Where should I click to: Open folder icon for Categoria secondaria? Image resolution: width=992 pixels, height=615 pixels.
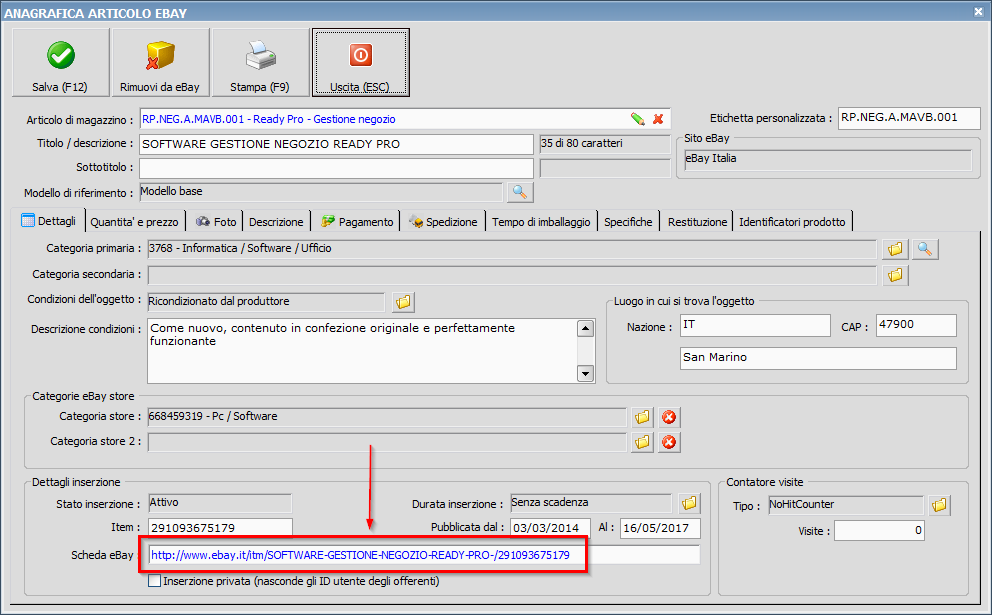pyautogui.click(x=895, y=275)
